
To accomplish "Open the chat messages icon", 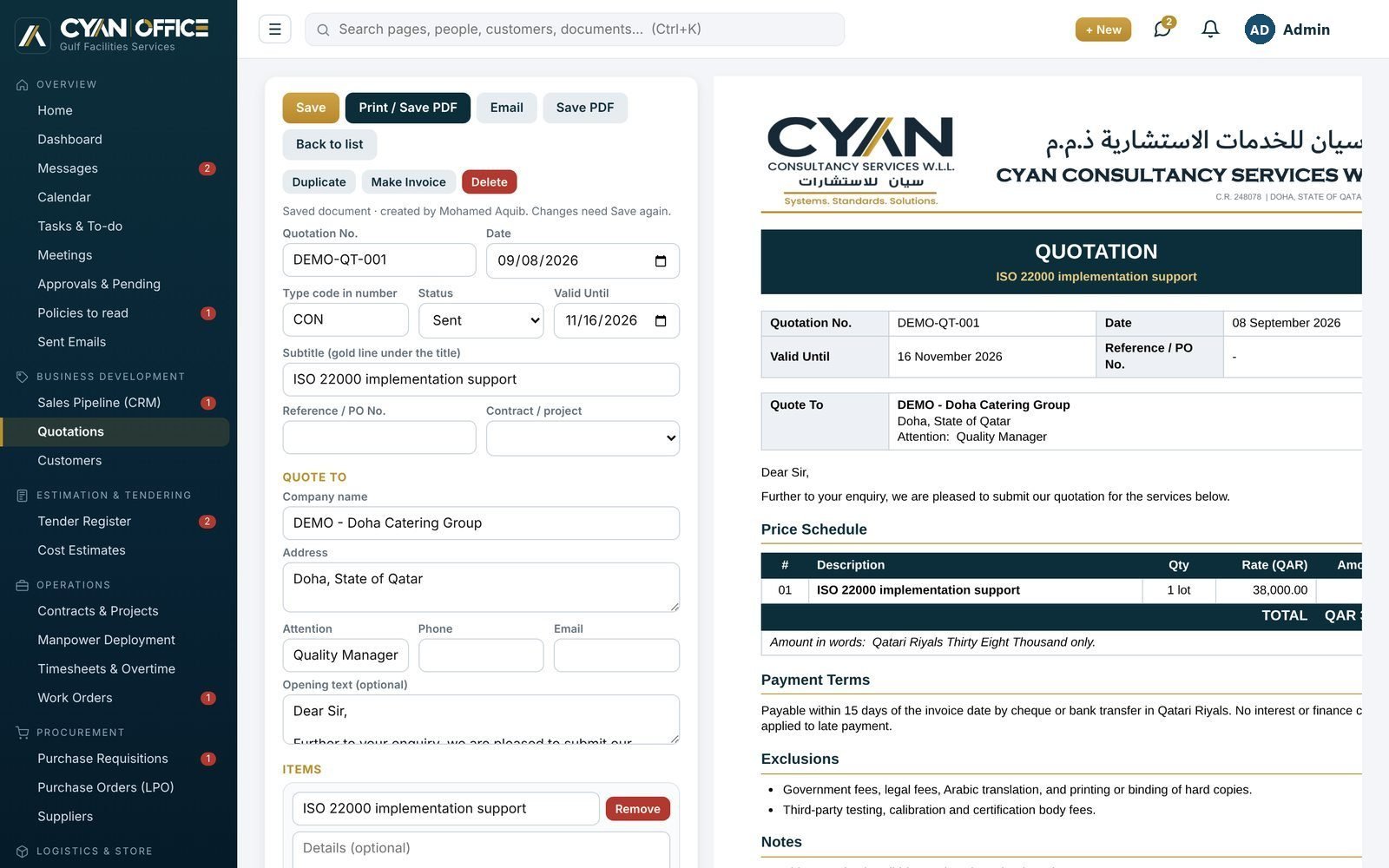I will click(x=1162, y=30).
